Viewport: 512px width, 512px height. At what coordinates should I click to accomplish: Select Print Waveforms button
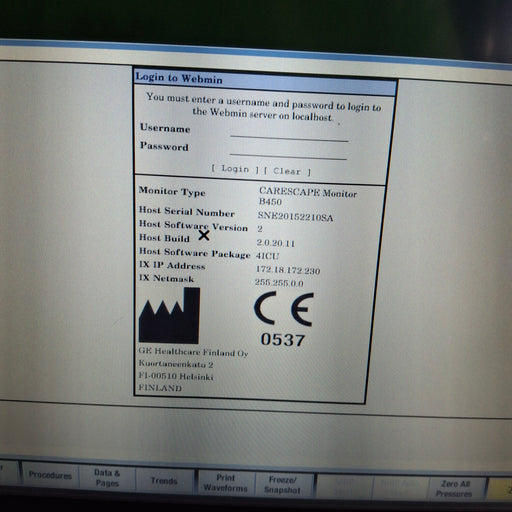pos(226,483)
